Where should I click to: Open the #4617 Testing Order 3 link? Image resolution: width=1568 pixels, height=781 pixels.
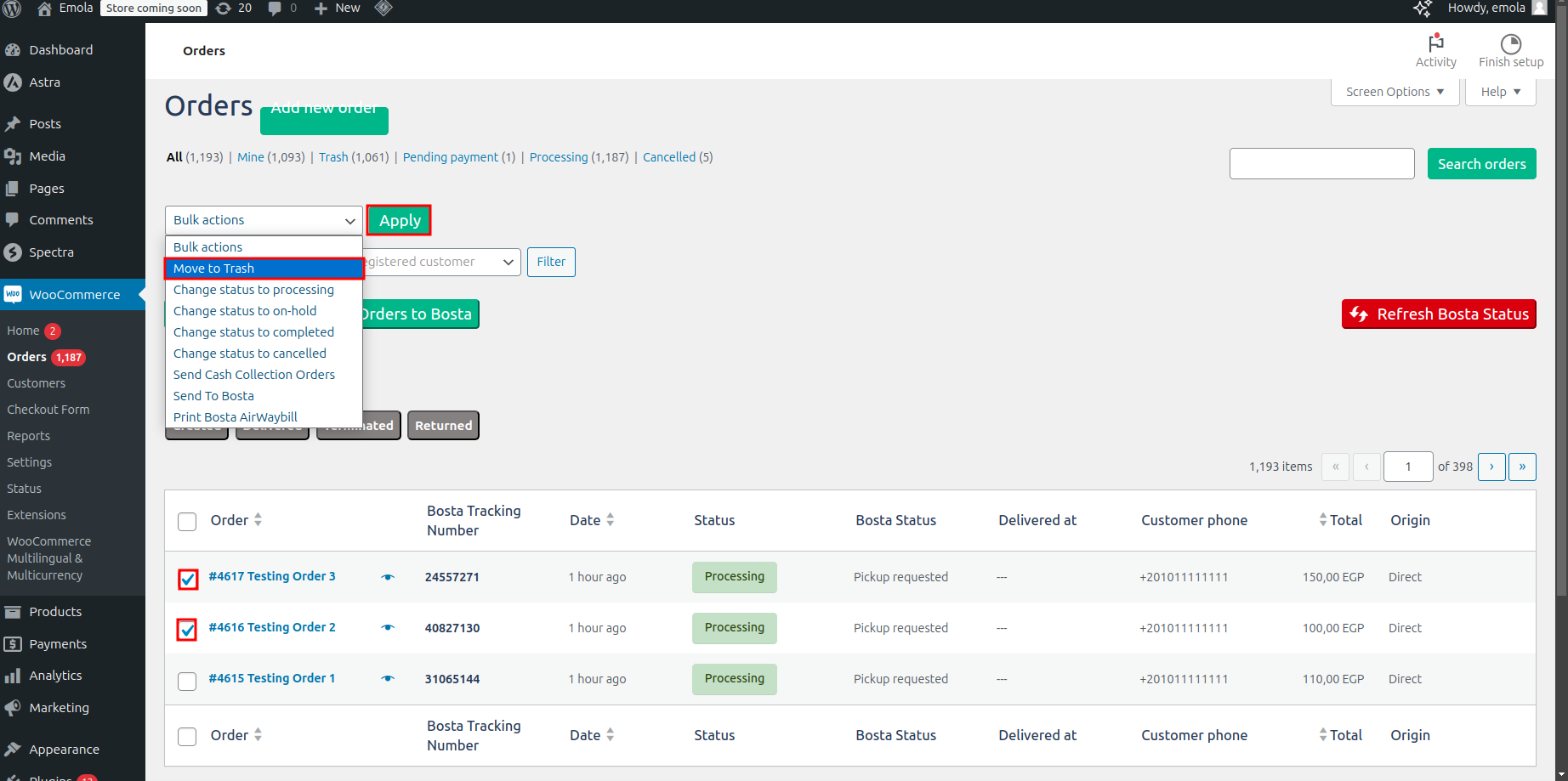pyautogui.click(x=272, y=576)
